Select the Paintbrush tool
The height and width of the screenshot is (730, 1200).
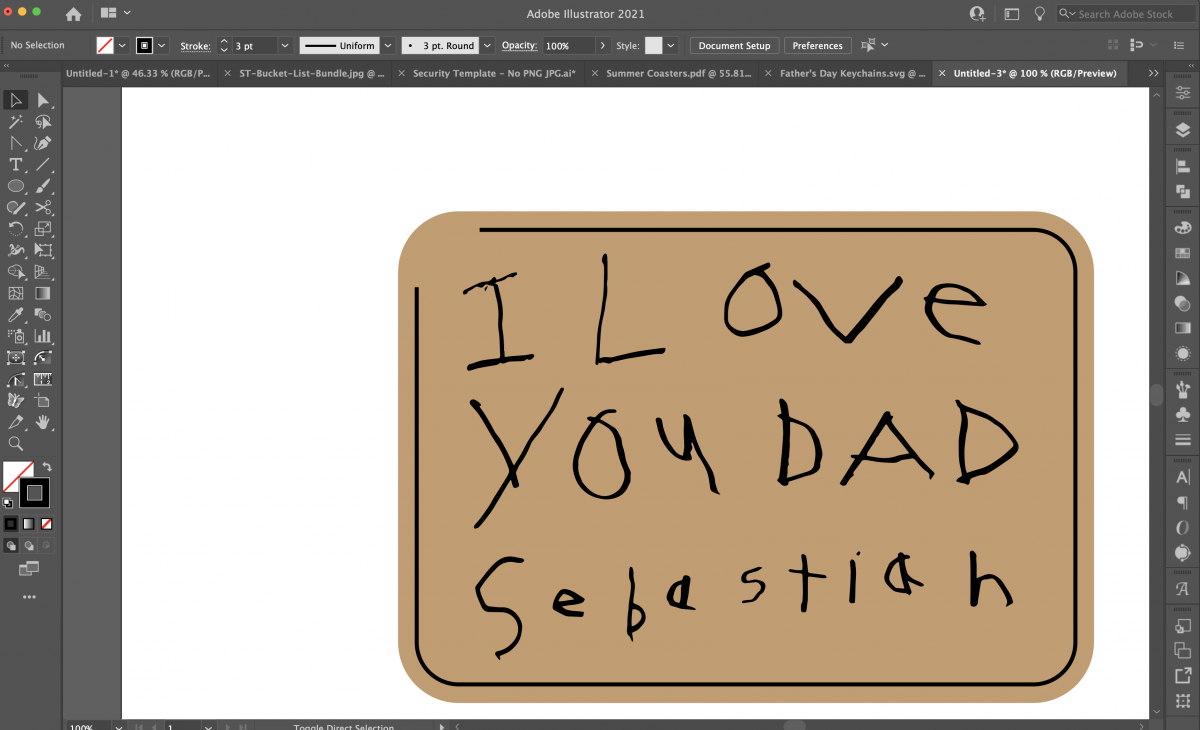click(44, 186)
